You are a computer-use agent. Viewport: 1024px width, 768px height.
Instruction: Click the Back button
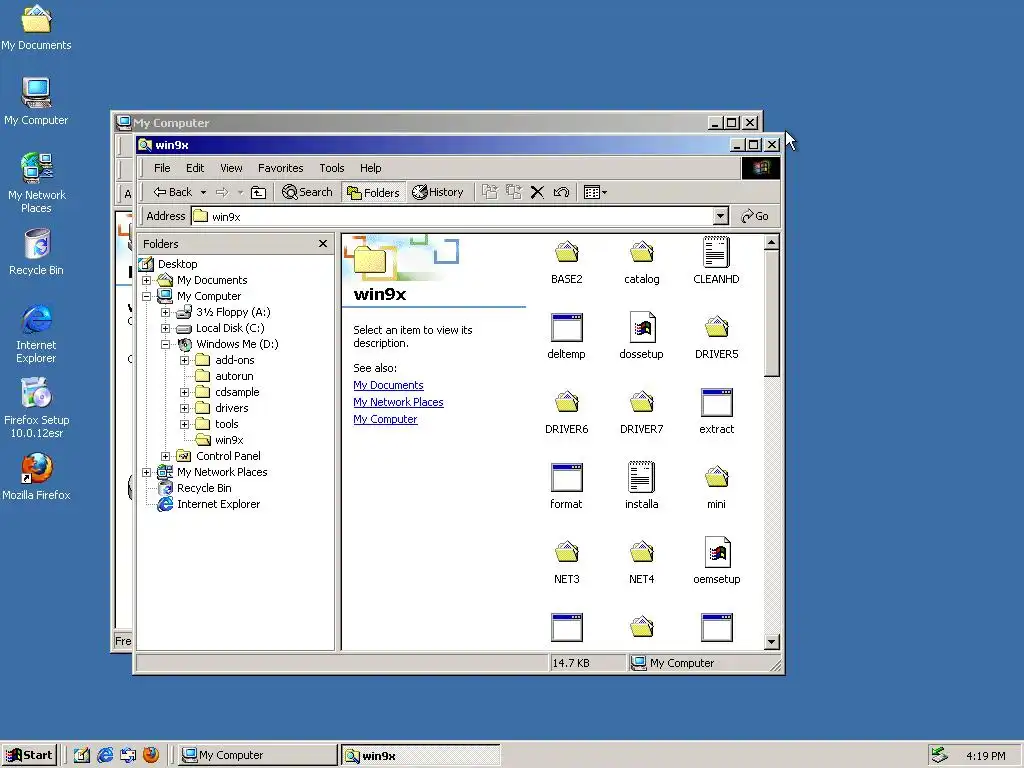[x=172, y=192]
